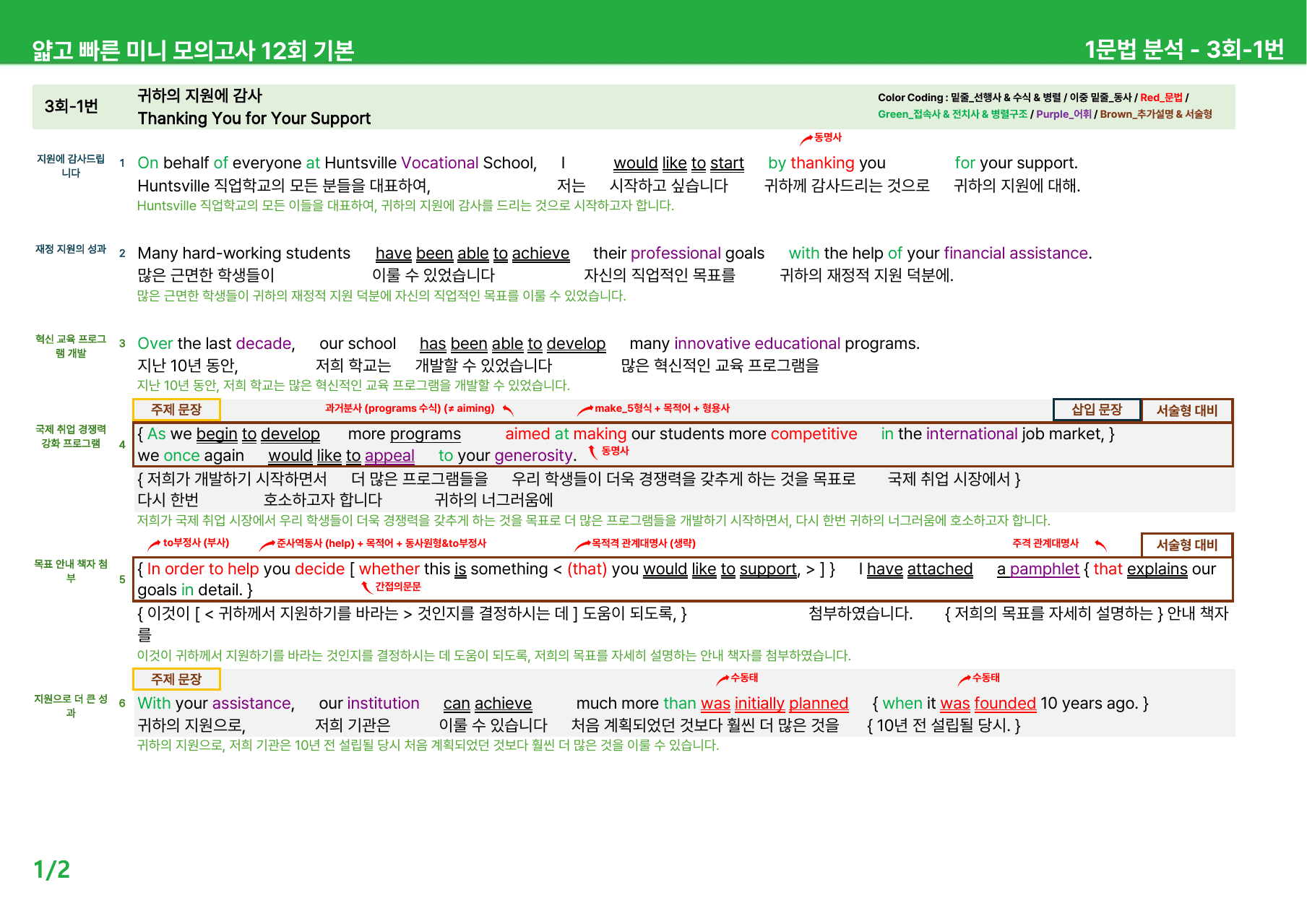Viewport: 1307px width, 924px height.
Task: Click the '3회-1번' label in the title box
Action: 72,106
